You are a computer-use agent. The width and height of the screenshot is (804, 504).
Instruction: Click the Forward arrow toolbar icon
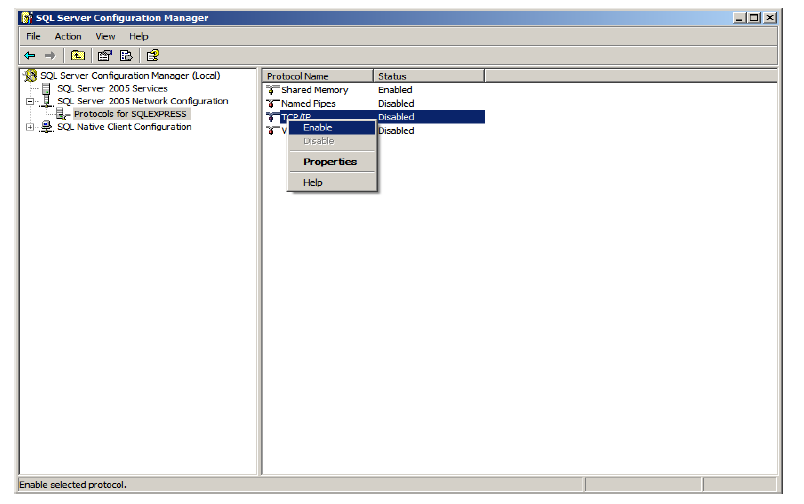50,55
